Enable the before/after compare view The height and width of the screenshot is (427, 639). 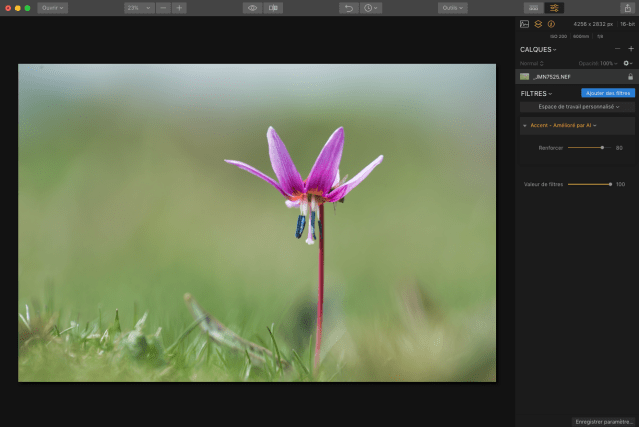coord(273,8)
